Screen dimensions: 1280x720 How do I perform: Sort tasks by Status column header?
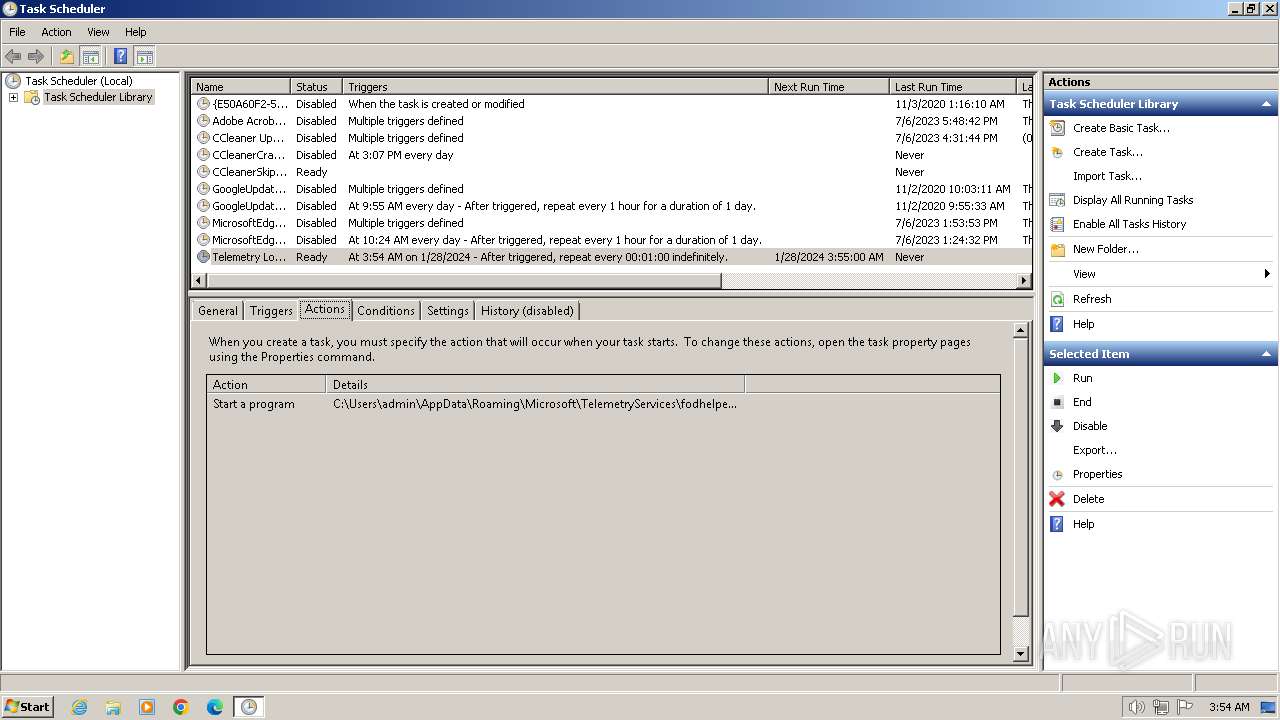316,87
